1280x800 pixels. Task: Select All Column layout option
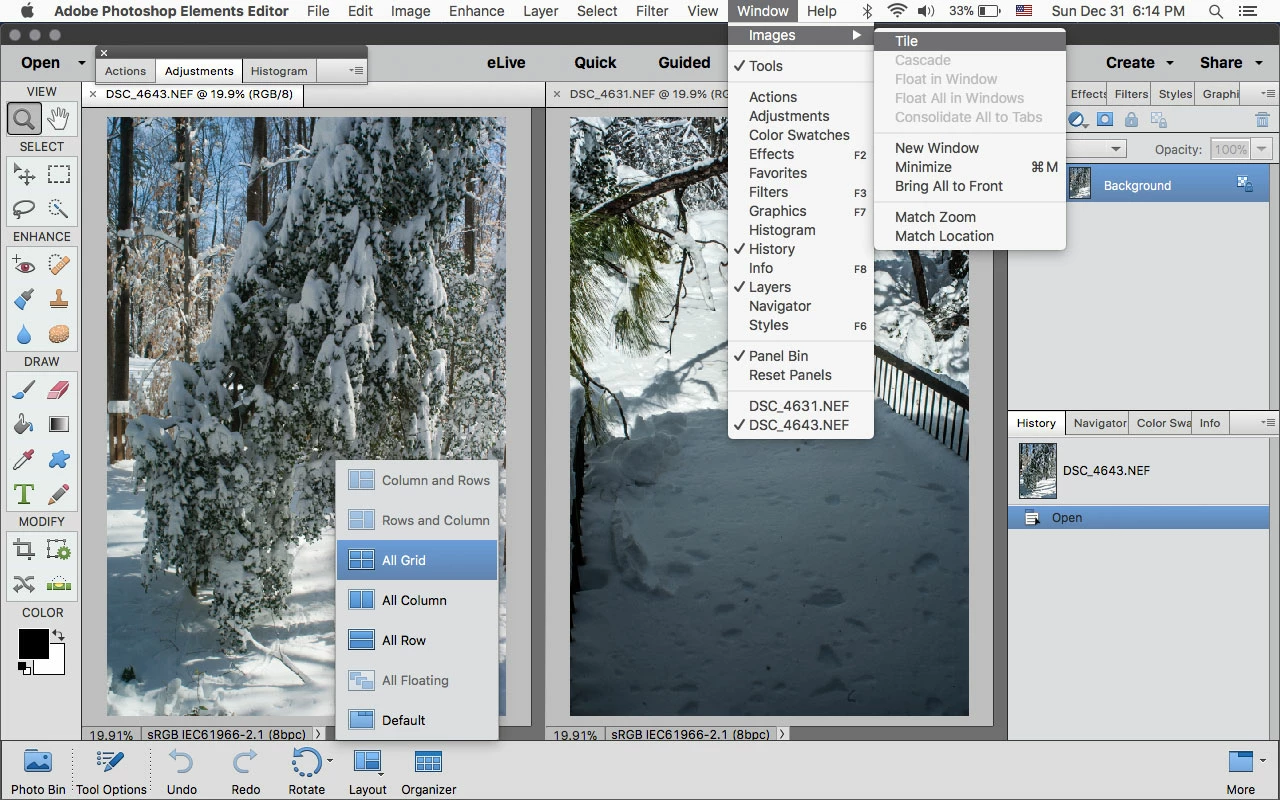(417, 600)
